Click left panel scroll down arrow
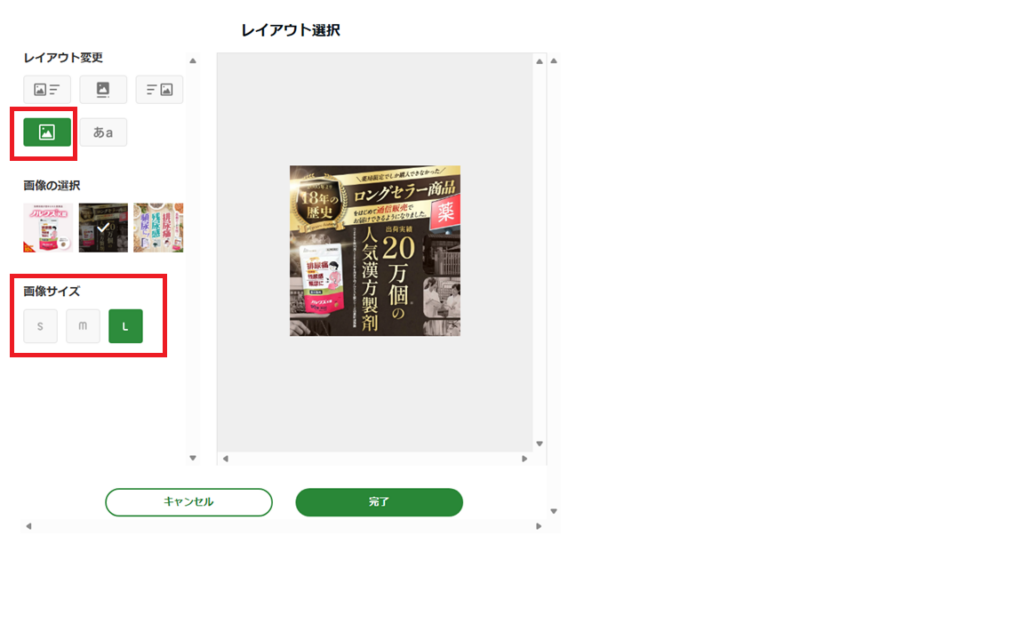1024x640 pixels. [x=193, y=458]
